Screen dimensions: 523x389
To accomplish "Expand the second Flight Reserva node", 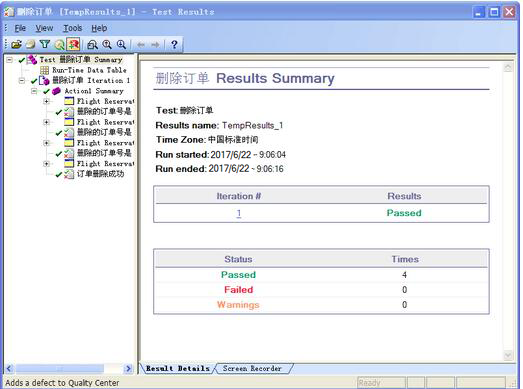I will (47, 122).
